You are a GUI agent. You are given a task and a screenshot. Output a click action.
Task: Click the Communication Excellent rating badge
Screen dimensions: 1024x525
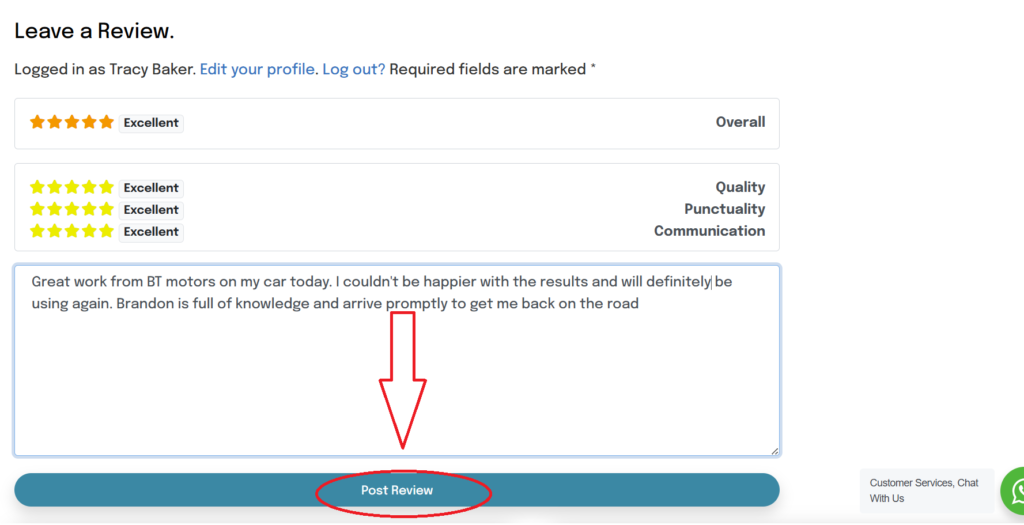pos(151,232)
